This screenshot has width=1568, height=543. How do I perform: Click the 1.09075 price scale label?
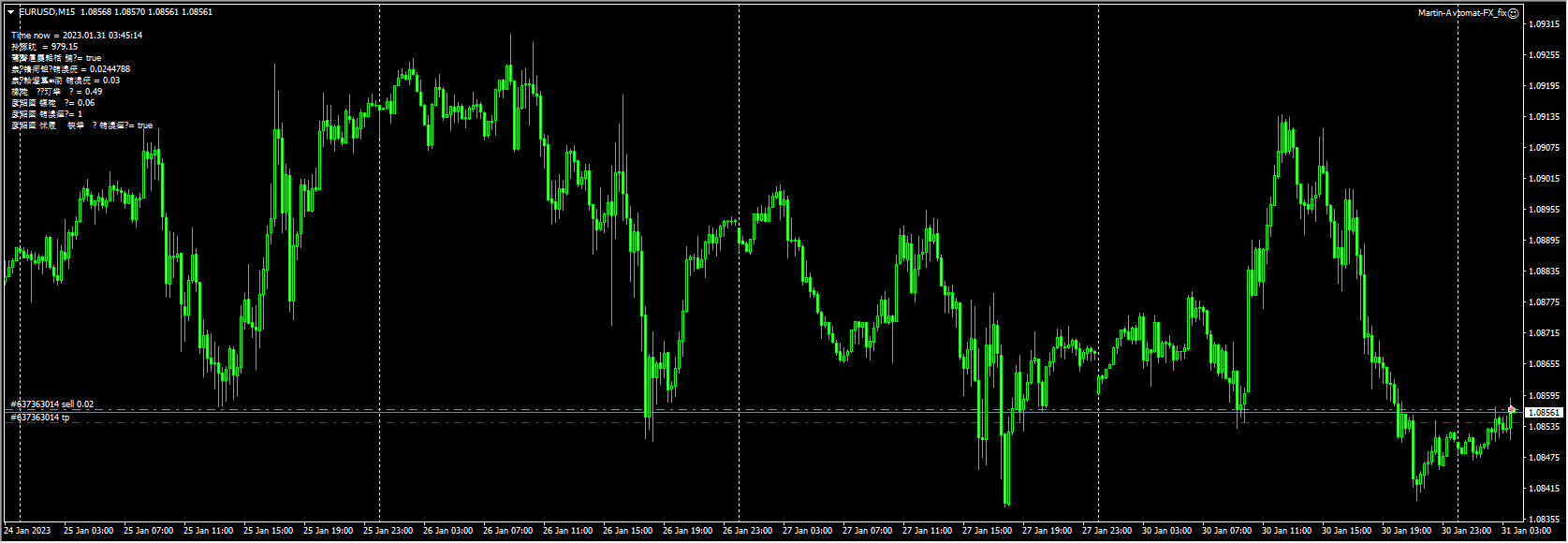click(1545, 148)
